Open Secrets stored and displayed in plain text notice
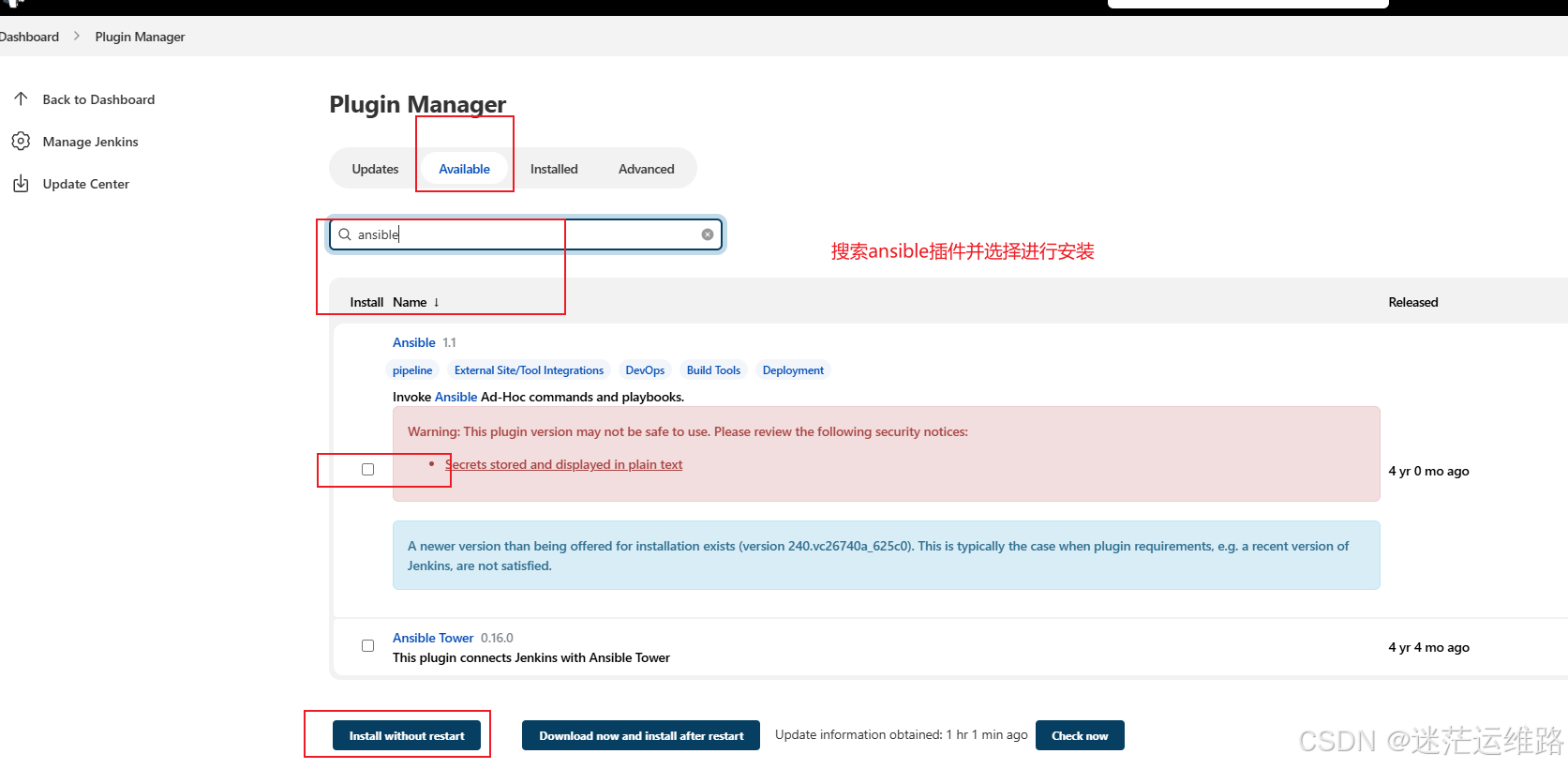This screenshot has height=769, width=1568. pos(563,464)
